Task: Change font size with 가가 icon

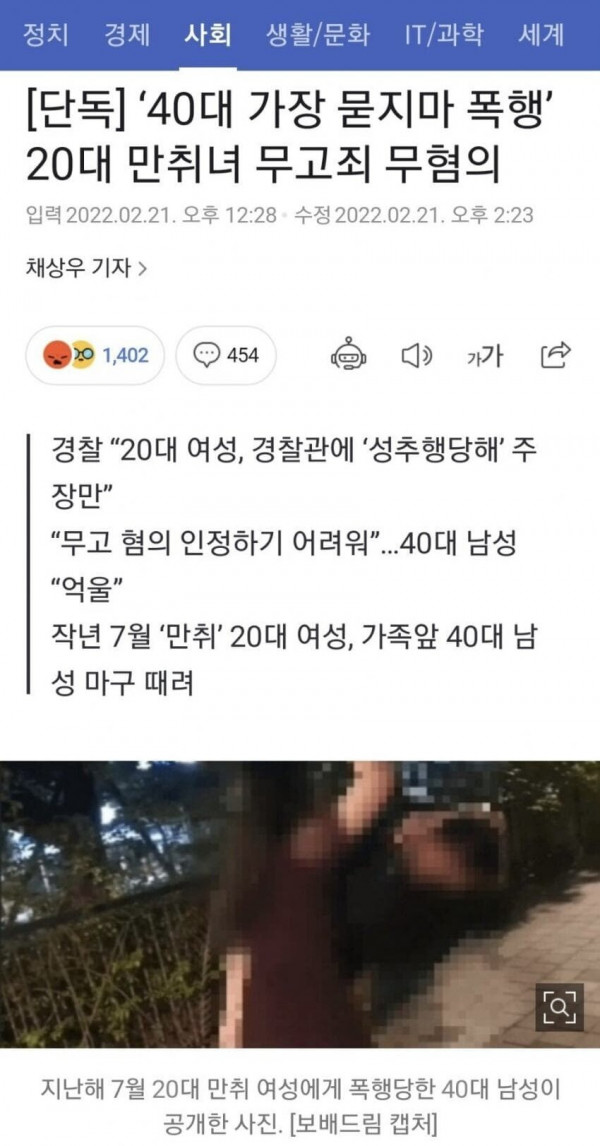Action: pyautogui.click(x=485, y=355)
